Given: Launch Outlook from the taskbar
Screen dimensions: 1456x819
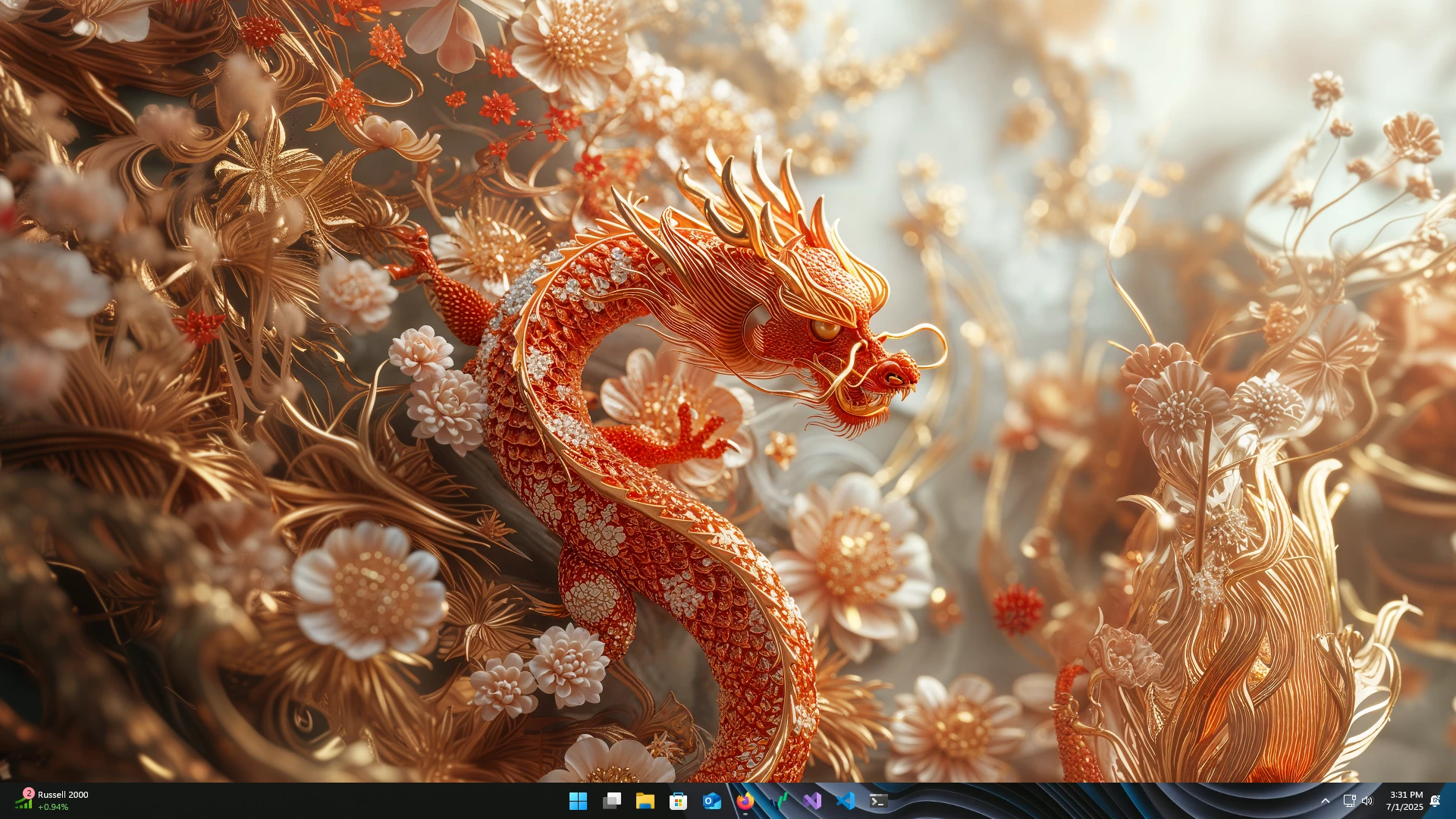Looking at the screenshot, I should pos(712,801).
